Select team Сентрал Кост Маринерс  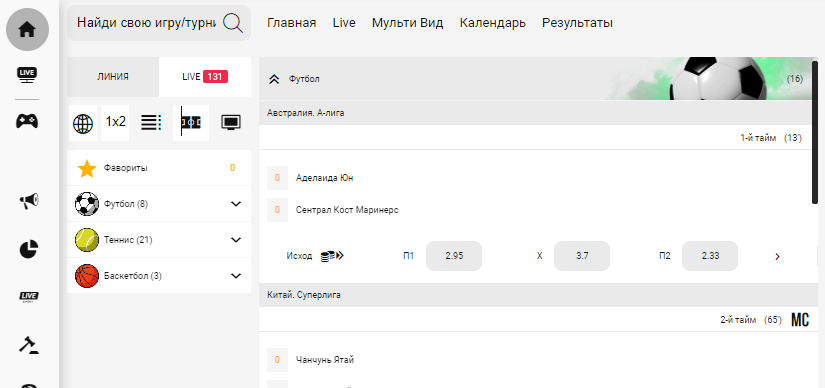tap(347, 210)
